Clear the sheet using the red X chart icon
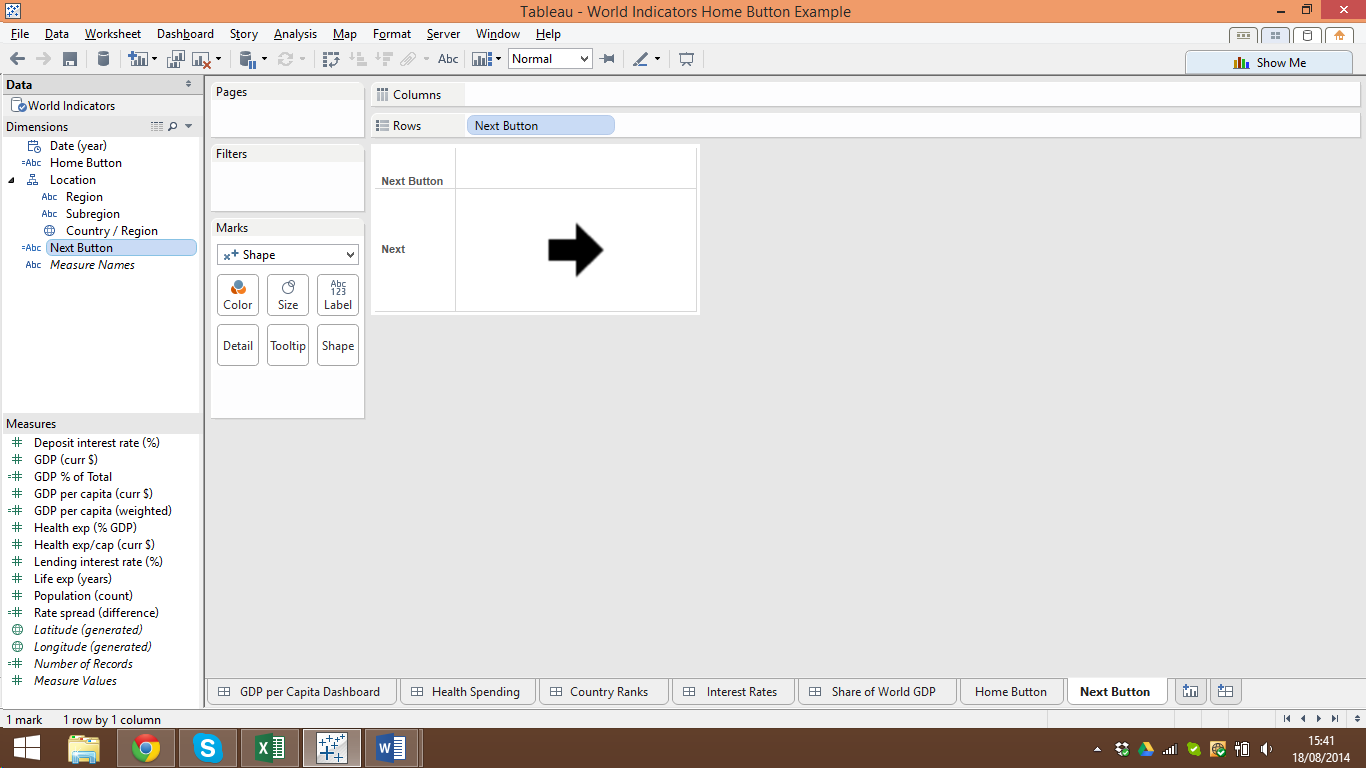The height and width of the screenshot is (768, 1366). click(x=201, y=59)
